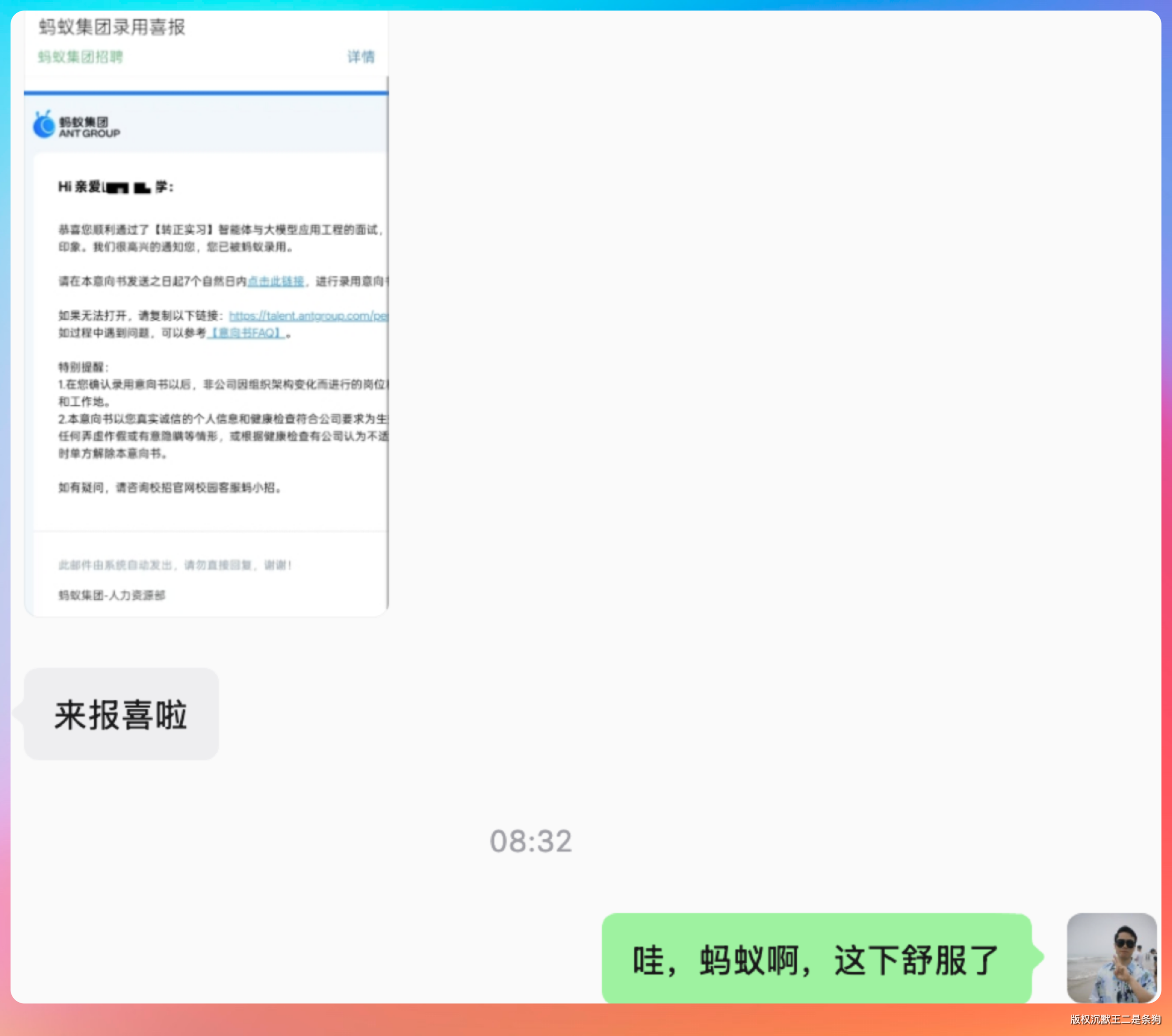The width and height of the screenshot is (1172, 1036).
Task: Open the 【意向书FAQ】 link
Action: (246, 333)
